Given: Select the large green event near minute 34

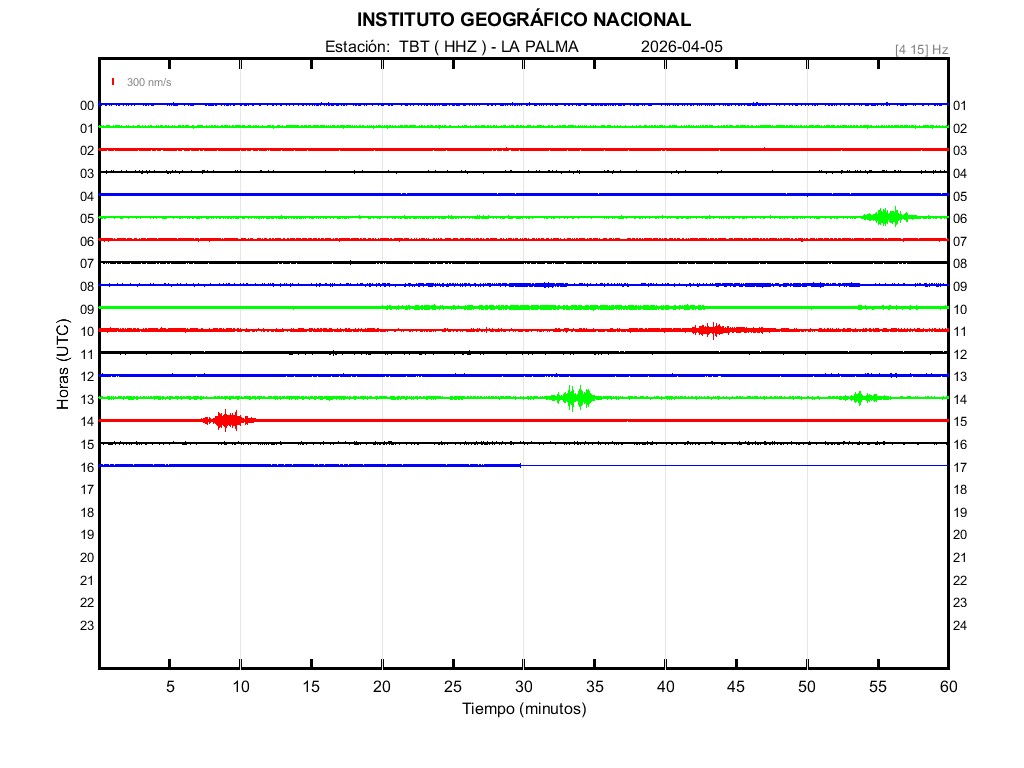Looking at the screenshot, I should click(576, 398).
